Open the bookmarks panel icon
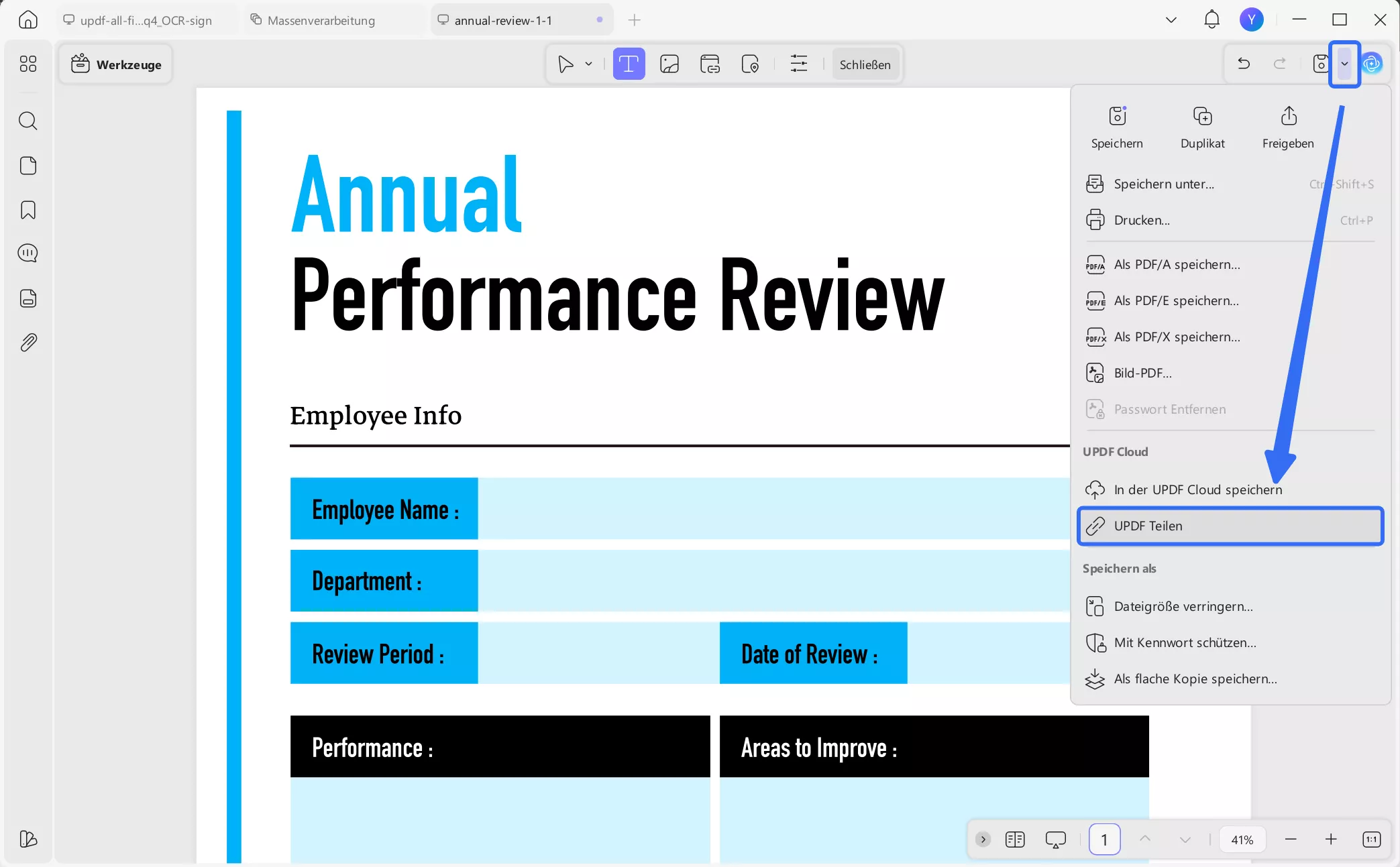The image size is (1400, 867). 28,211
